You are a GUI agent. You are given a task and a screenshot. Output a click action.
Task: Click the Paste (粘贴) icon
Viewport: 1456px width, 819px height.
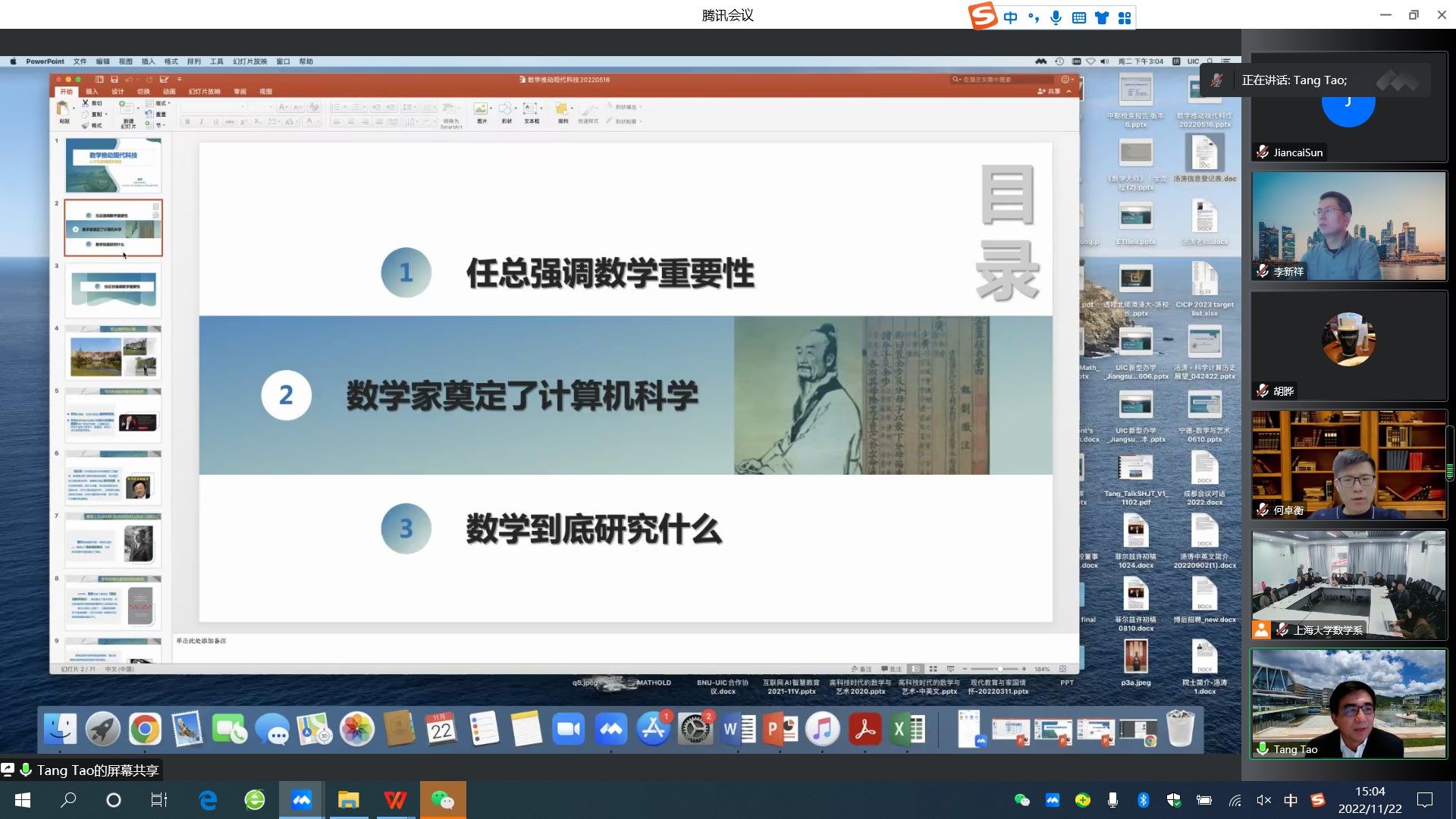(64, 110)
